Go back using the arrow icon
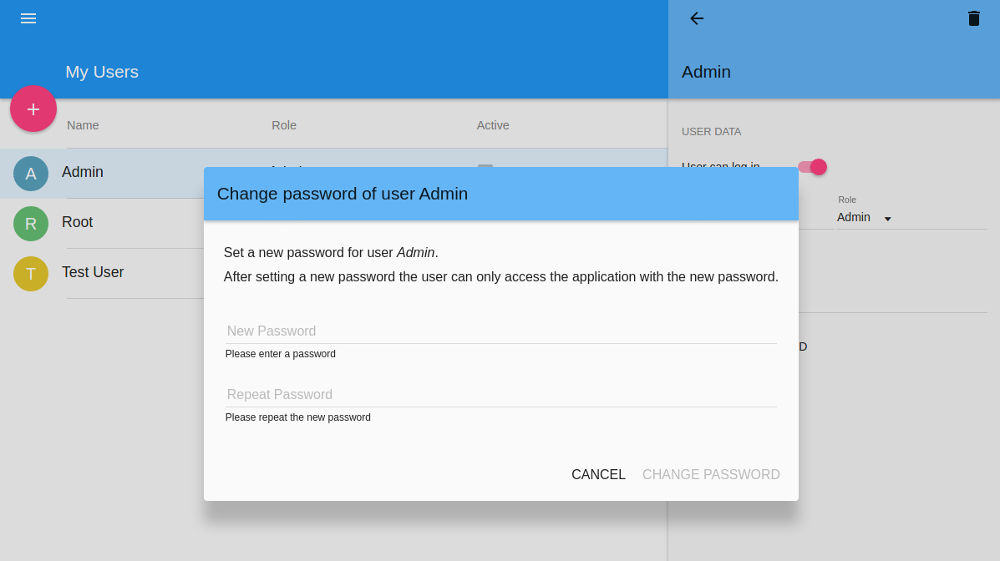 pyautogui.click(x=696, y=18)
